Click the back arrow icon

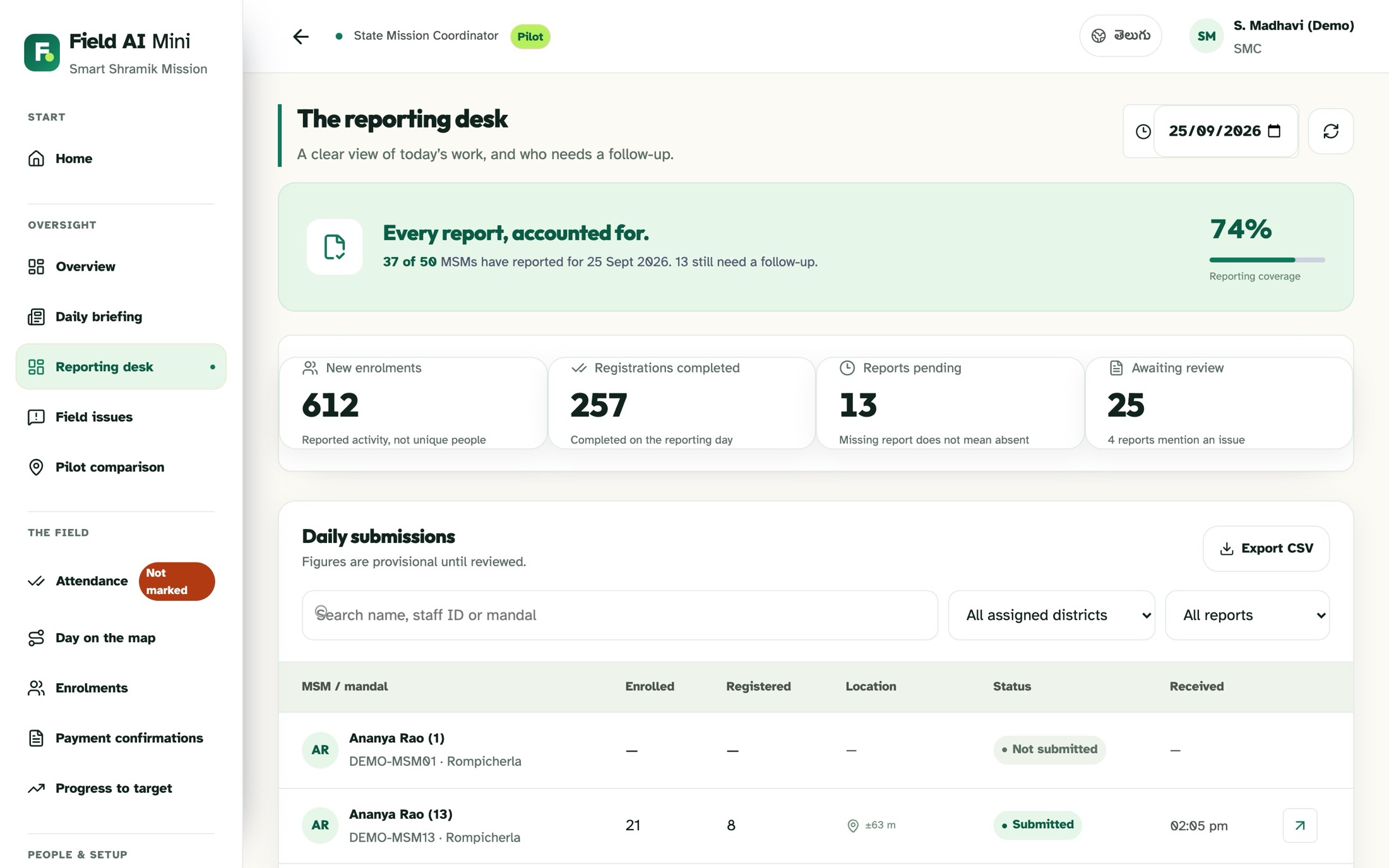point(301,37)
